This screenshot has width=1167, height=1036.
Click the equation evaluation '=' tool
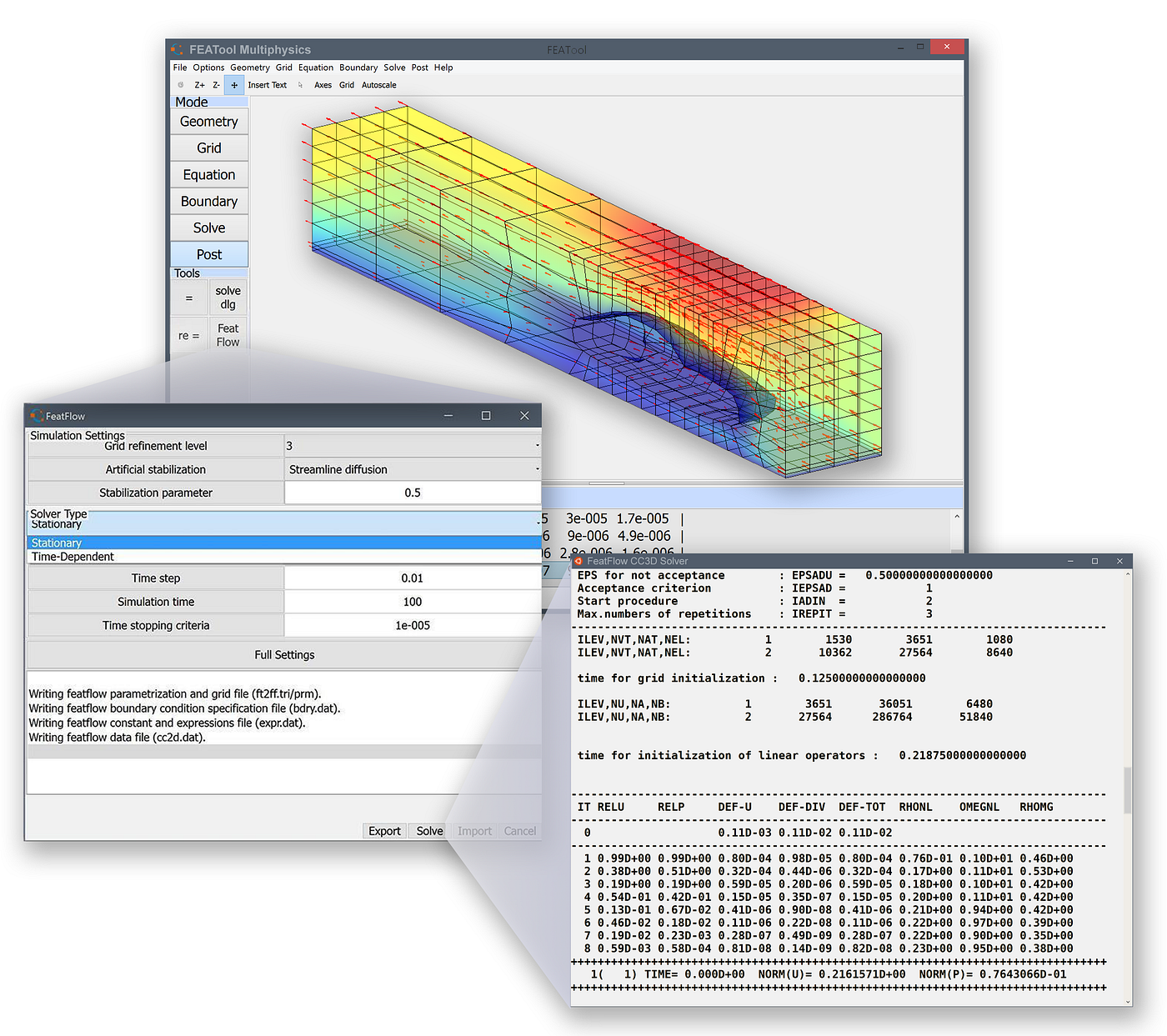click(189, 297)
